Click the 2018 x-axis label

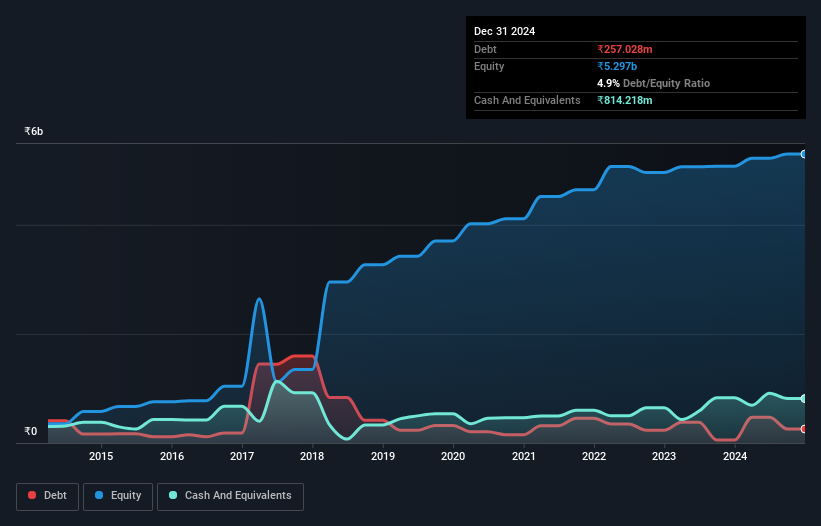(312, 456)
